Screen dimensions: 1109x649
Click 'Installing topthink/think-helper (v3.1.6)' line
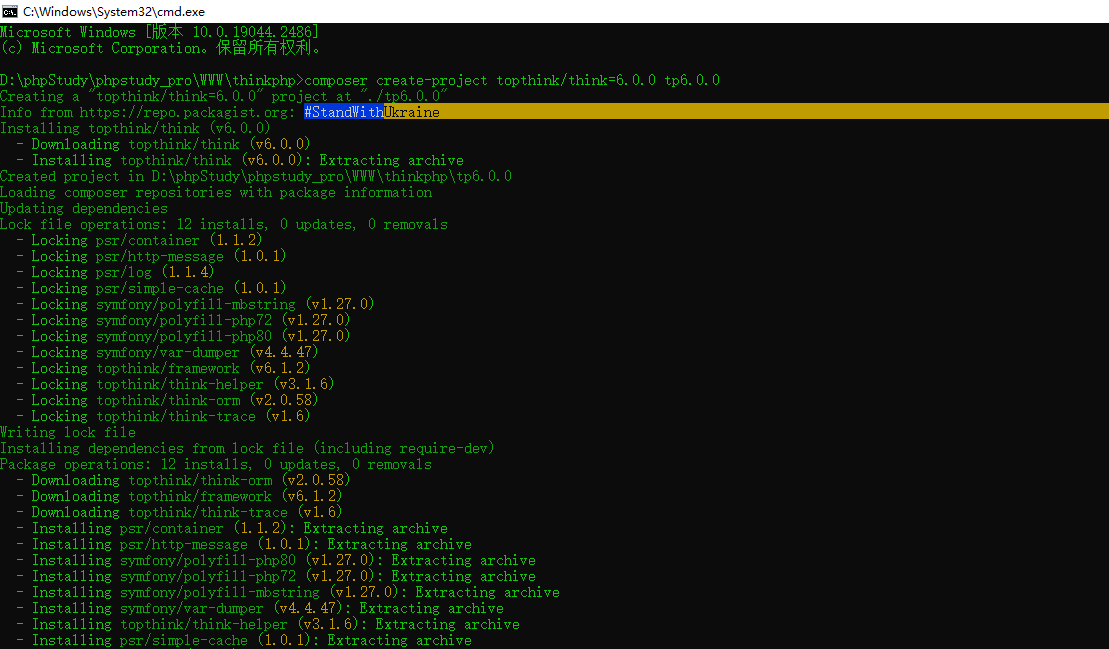coord(268,624)
